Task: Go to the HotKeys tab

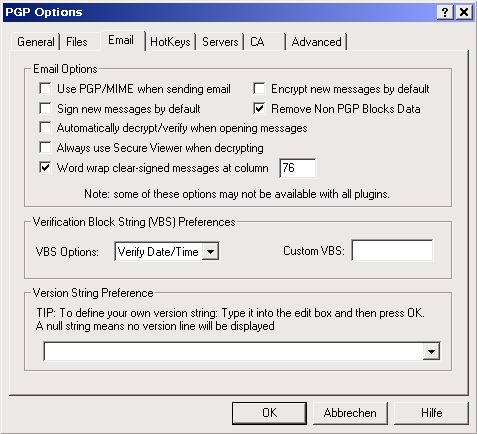Action: point(170,42)
